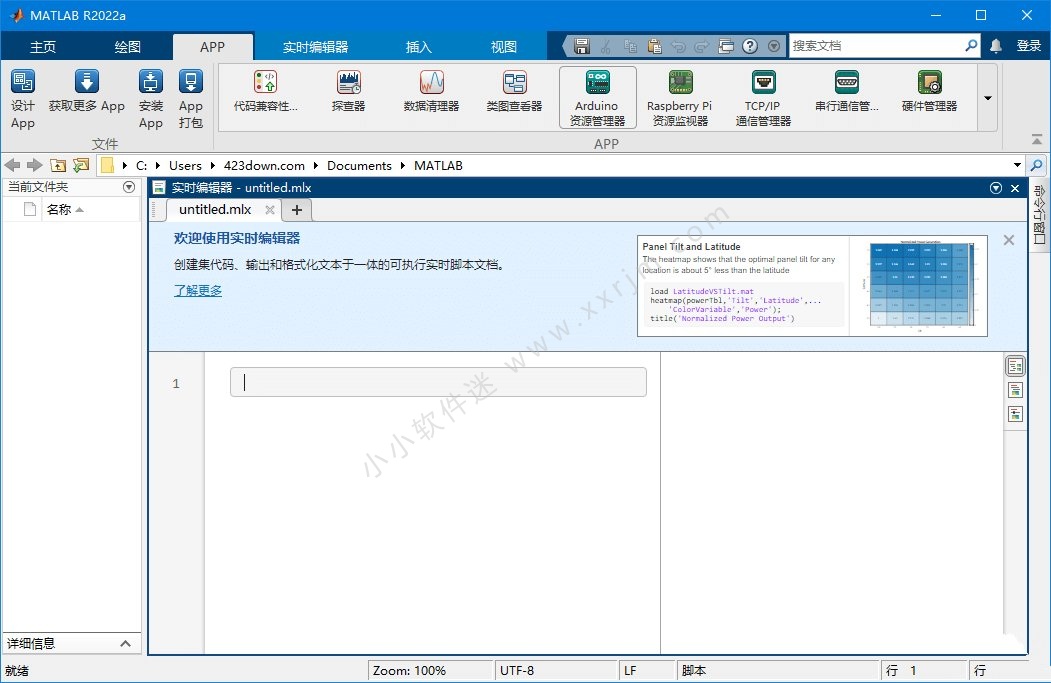1051x683 pixels.
Task: Click the Redo arrow icon
Action: 702,46
